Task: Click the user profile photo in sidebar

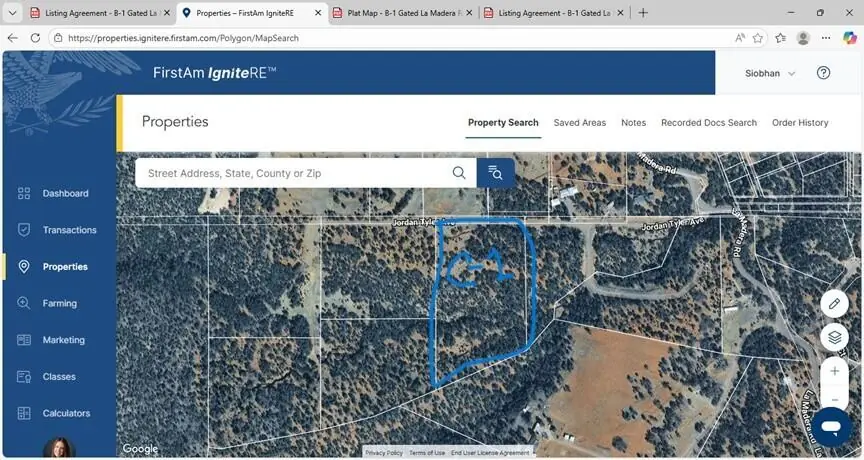Action: pos(59,448)
